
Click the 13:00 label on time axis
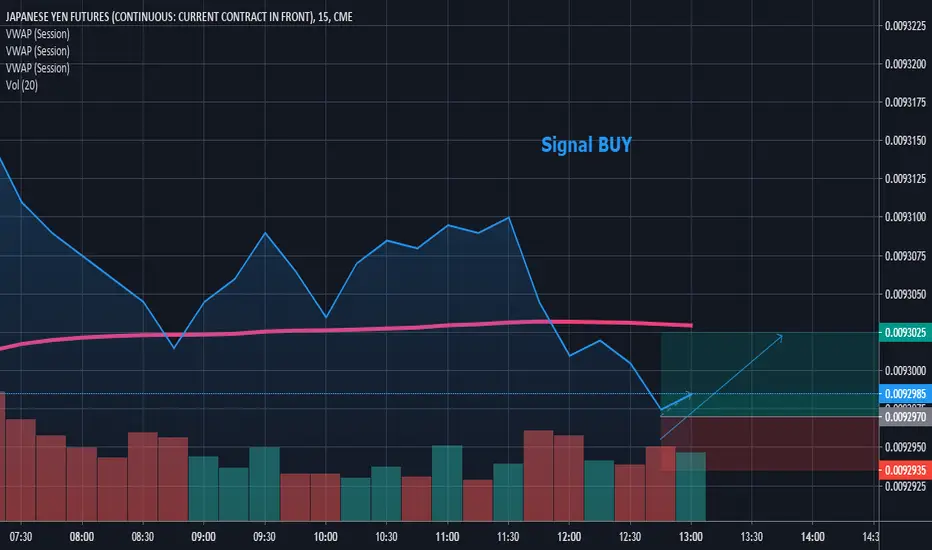[x=691, y=537]
